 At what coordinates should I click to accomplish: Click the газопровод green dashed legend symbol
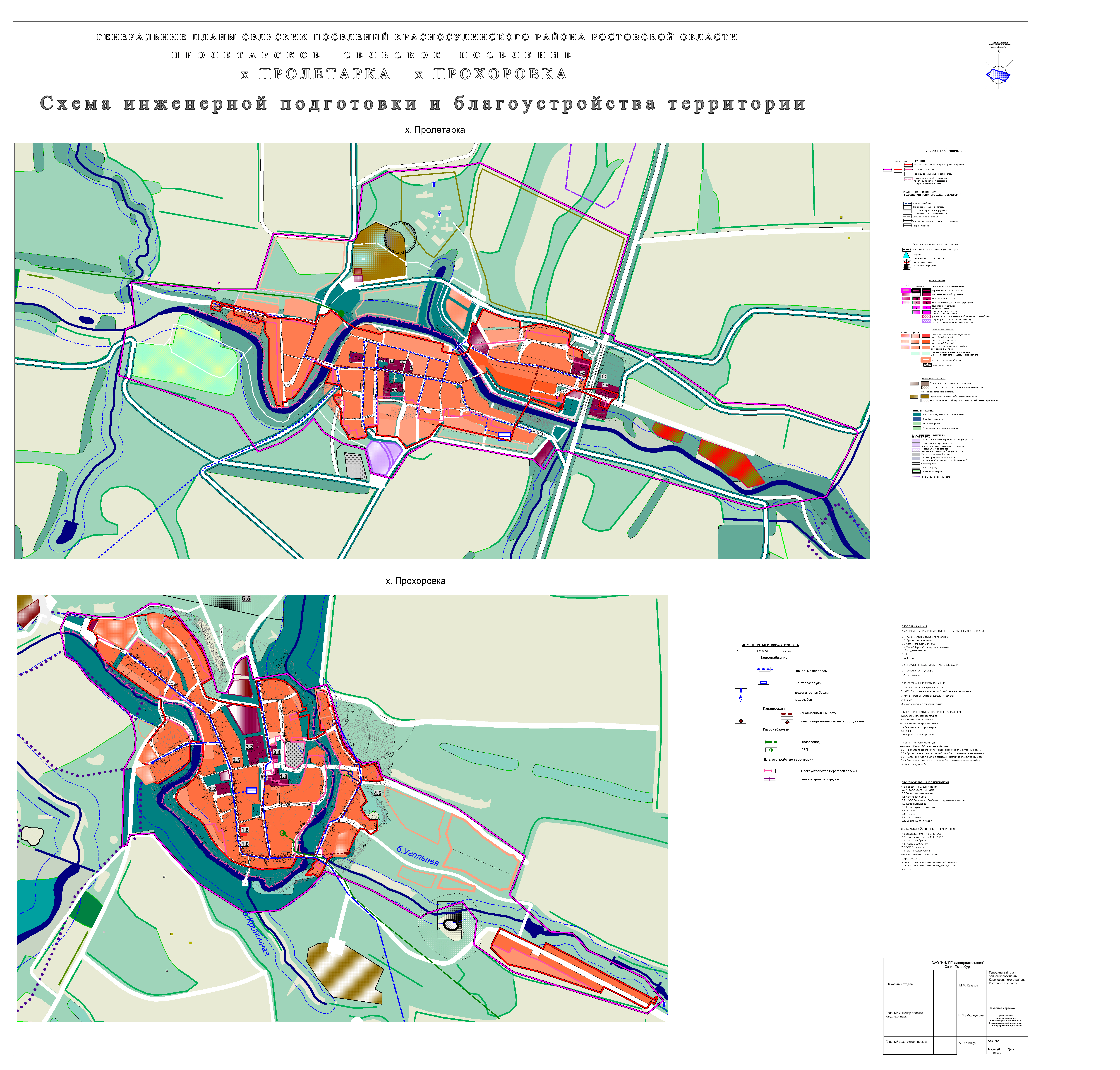(x=771, y=742)
